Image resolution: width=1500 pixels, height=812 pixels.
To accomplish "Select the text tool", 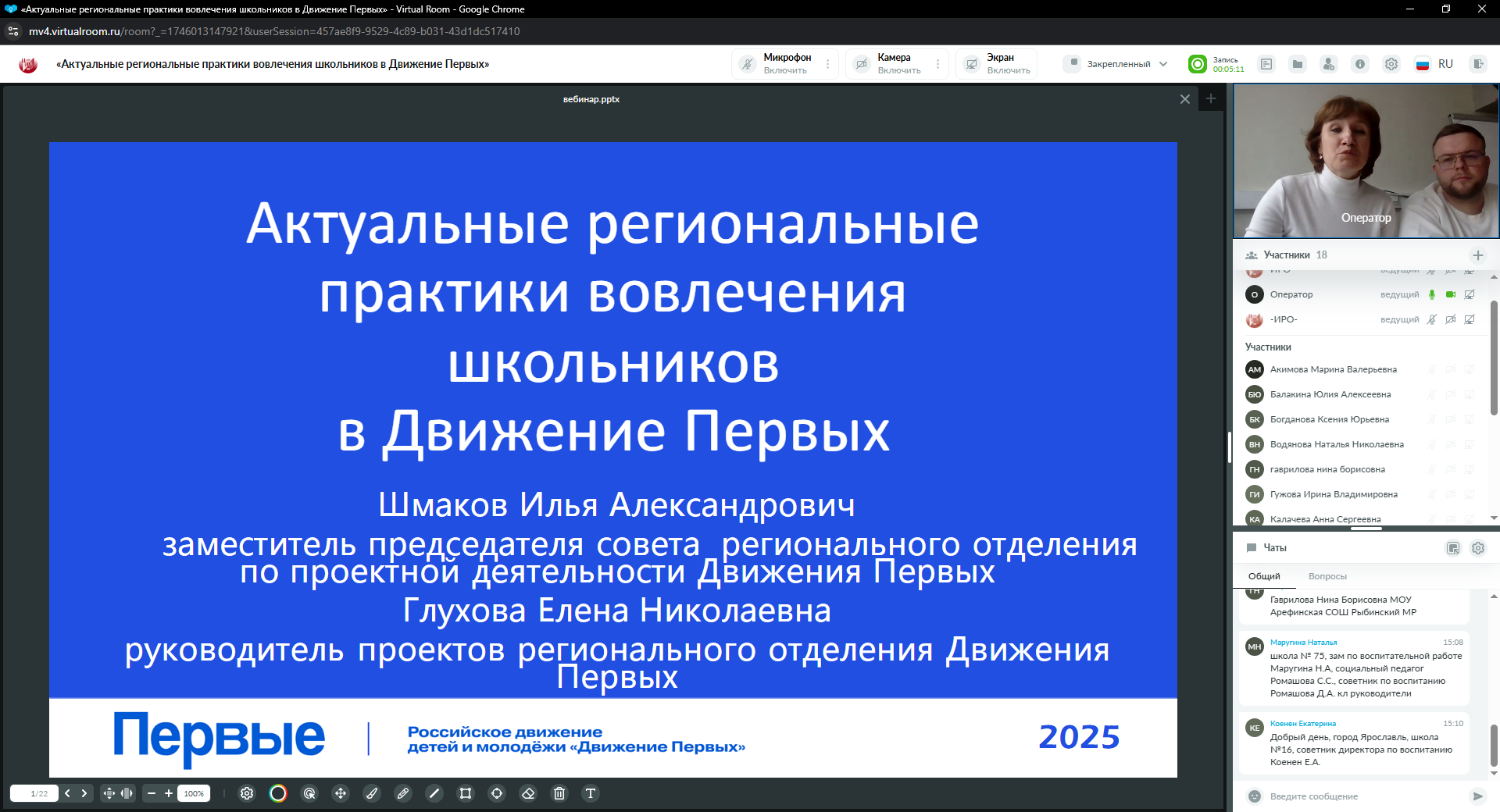I will point(591,793).
